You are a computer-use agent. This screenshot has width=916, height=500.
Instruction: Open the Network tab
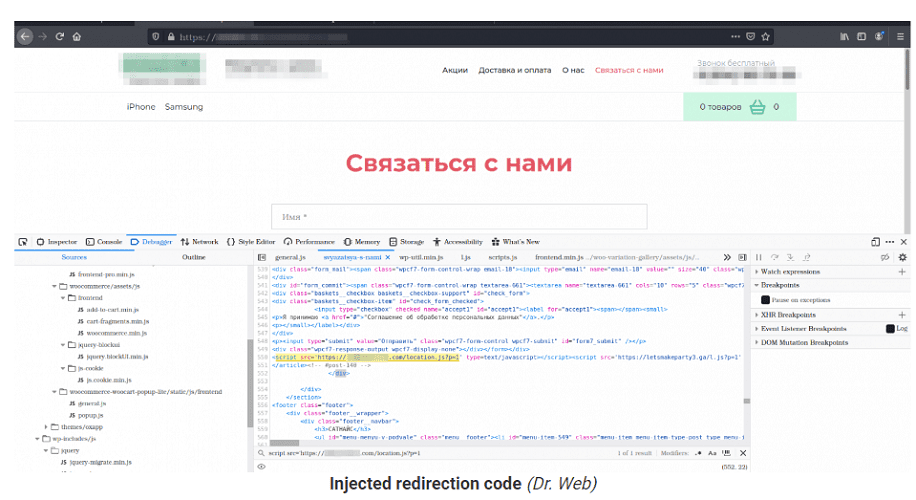click(199, 242)
